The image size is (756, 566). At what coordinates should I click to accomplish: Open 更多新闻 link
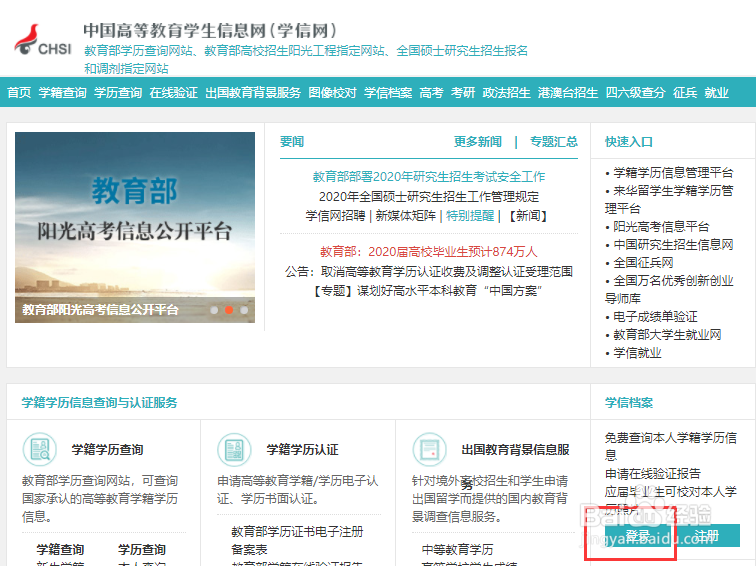[478, 142]
